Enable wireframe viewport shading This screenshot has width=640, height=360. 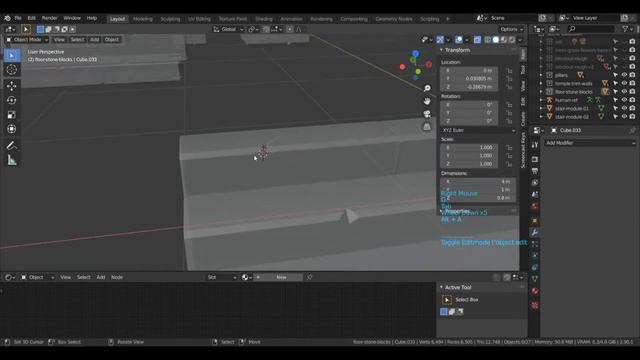click(487, 40)
